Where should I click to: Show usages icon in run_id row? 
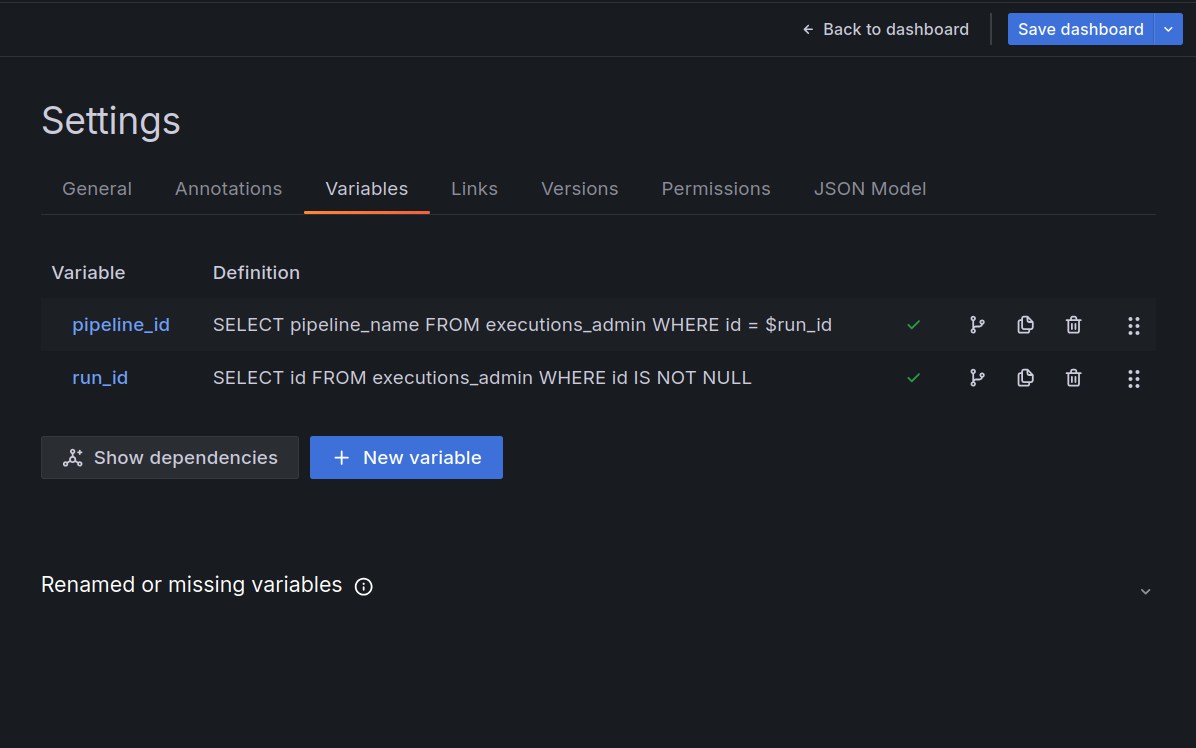click(x=977, y=378)
